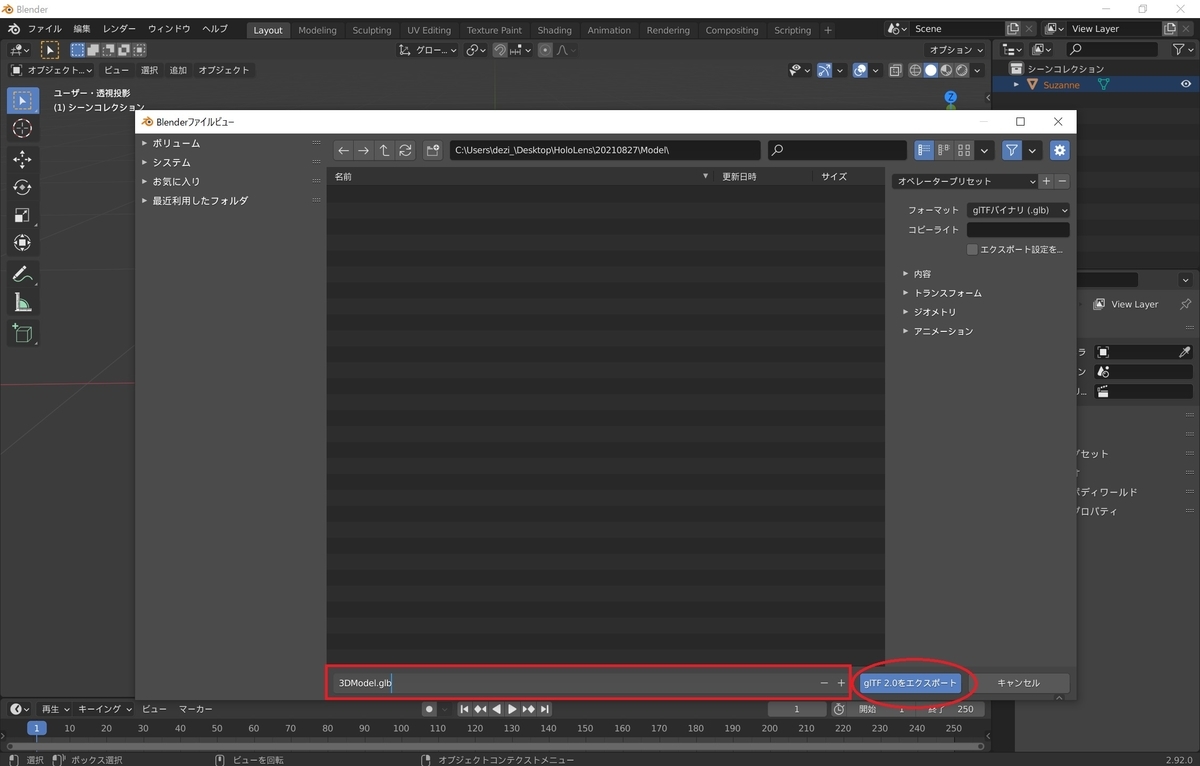Select the 3D Cursor tool

click(x=22, y=129)
